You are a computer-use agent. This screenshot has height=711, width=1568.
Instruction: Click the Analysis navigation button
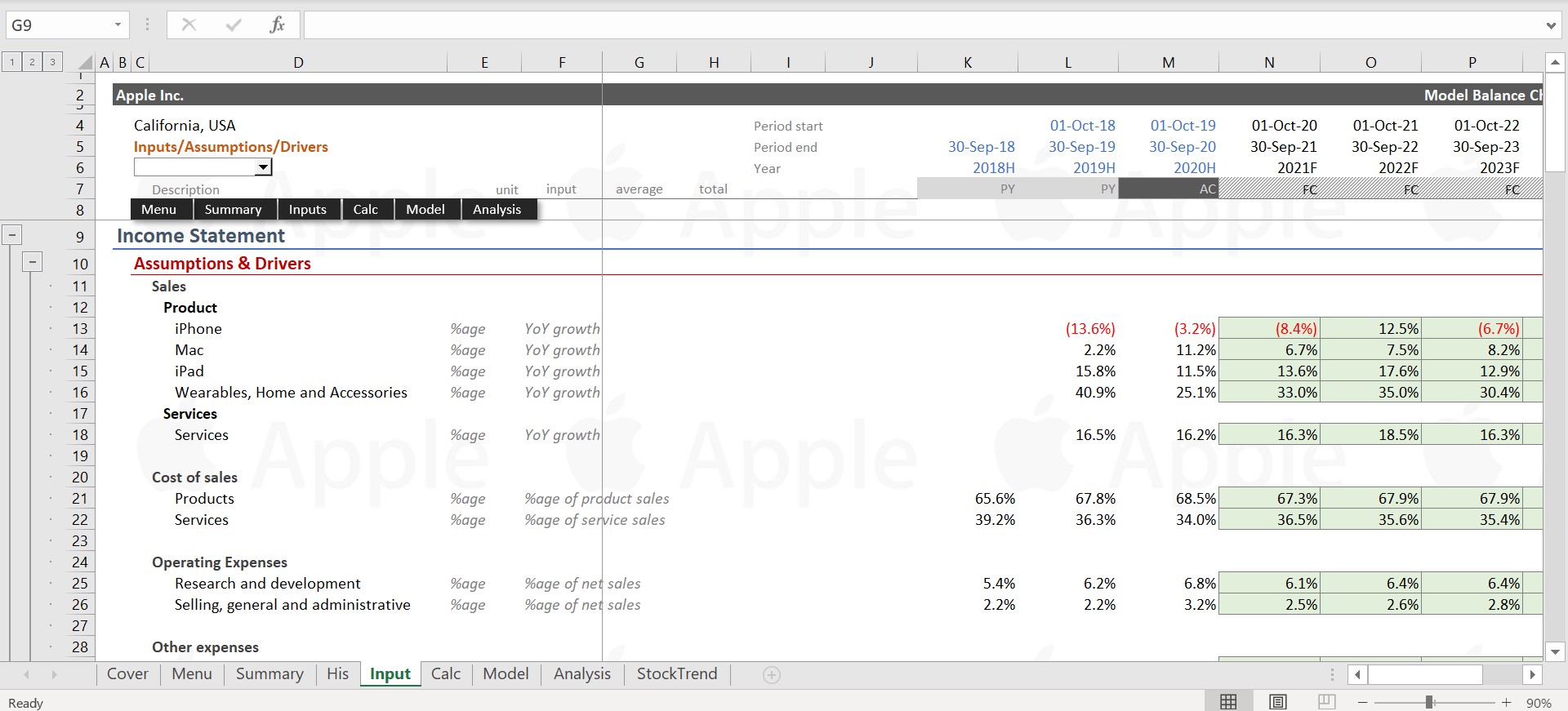pos(498,210)
